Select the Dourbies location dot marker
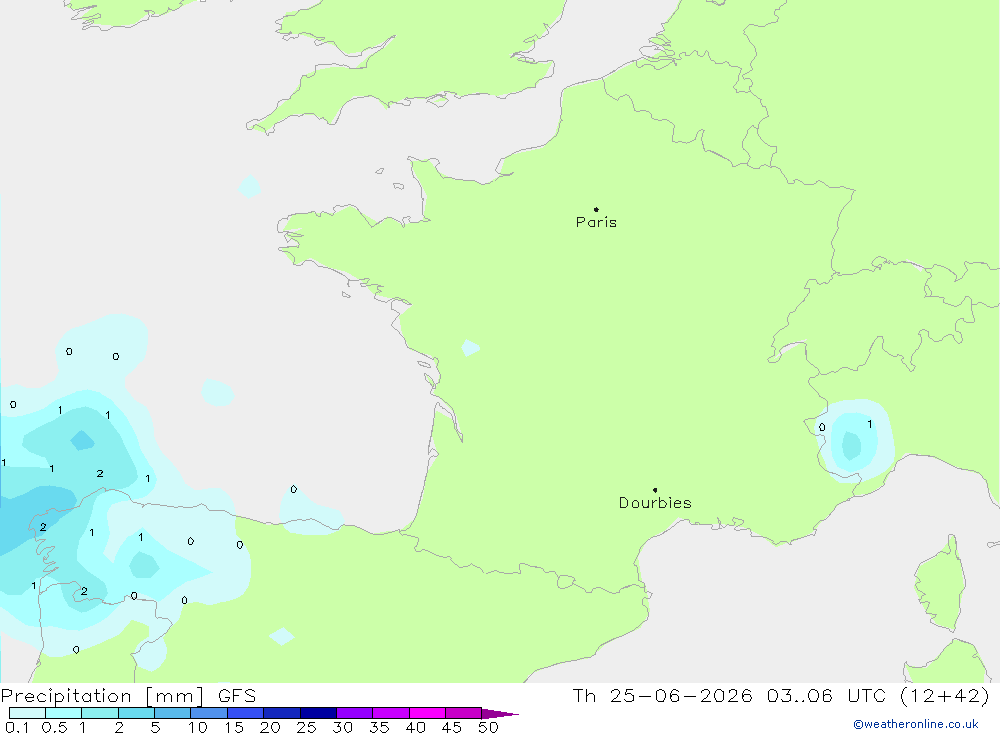 [x=655, y=490]
